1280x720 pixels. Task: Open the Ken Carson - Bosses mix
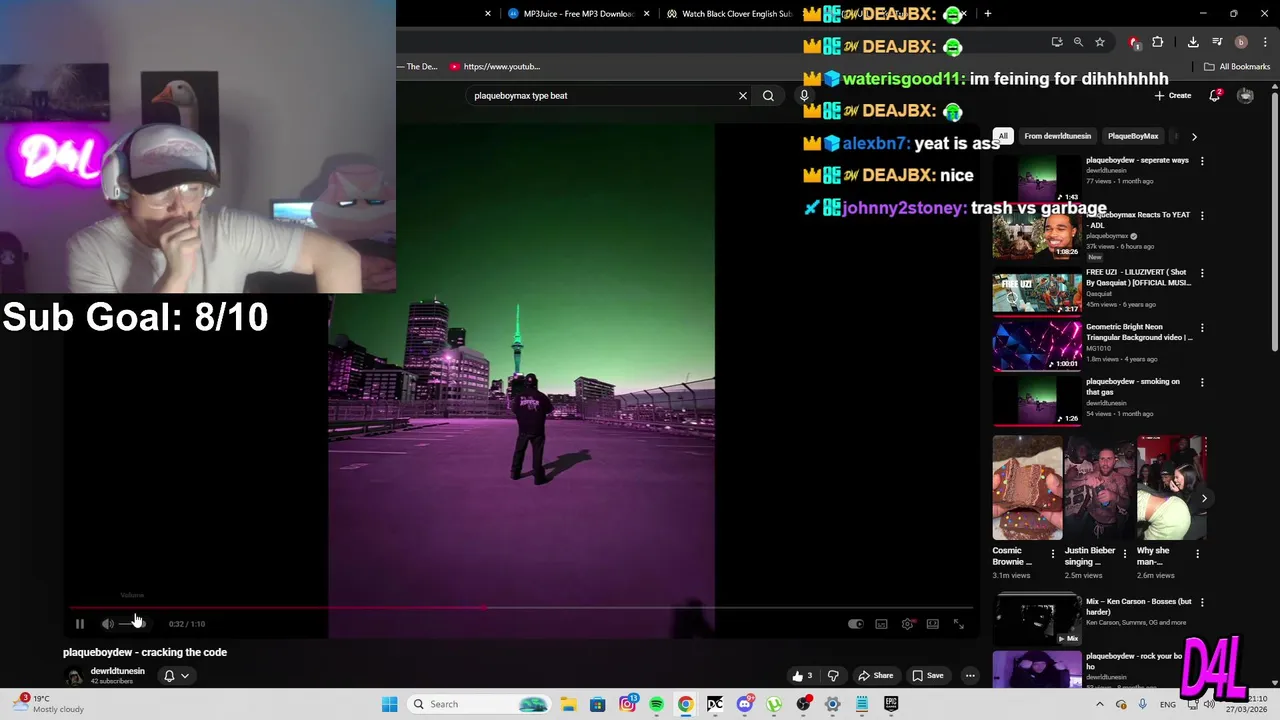[1037, 619]
